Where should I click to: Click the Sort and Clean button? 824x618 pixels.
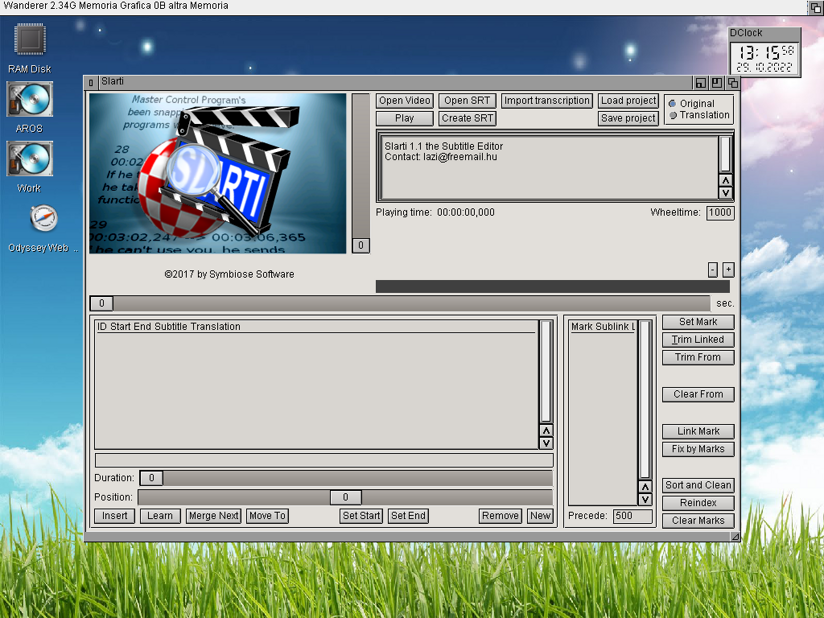coord(698,485)
